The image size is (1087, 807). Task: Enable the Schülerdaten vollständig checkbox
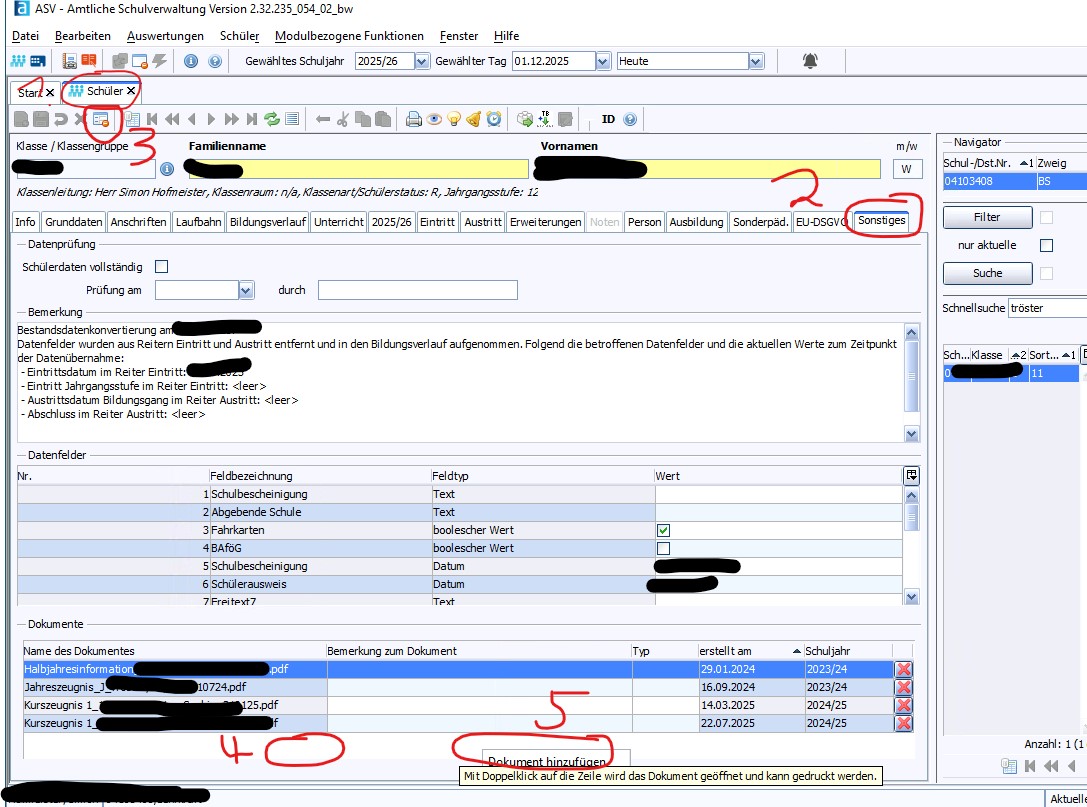point(161,266)
